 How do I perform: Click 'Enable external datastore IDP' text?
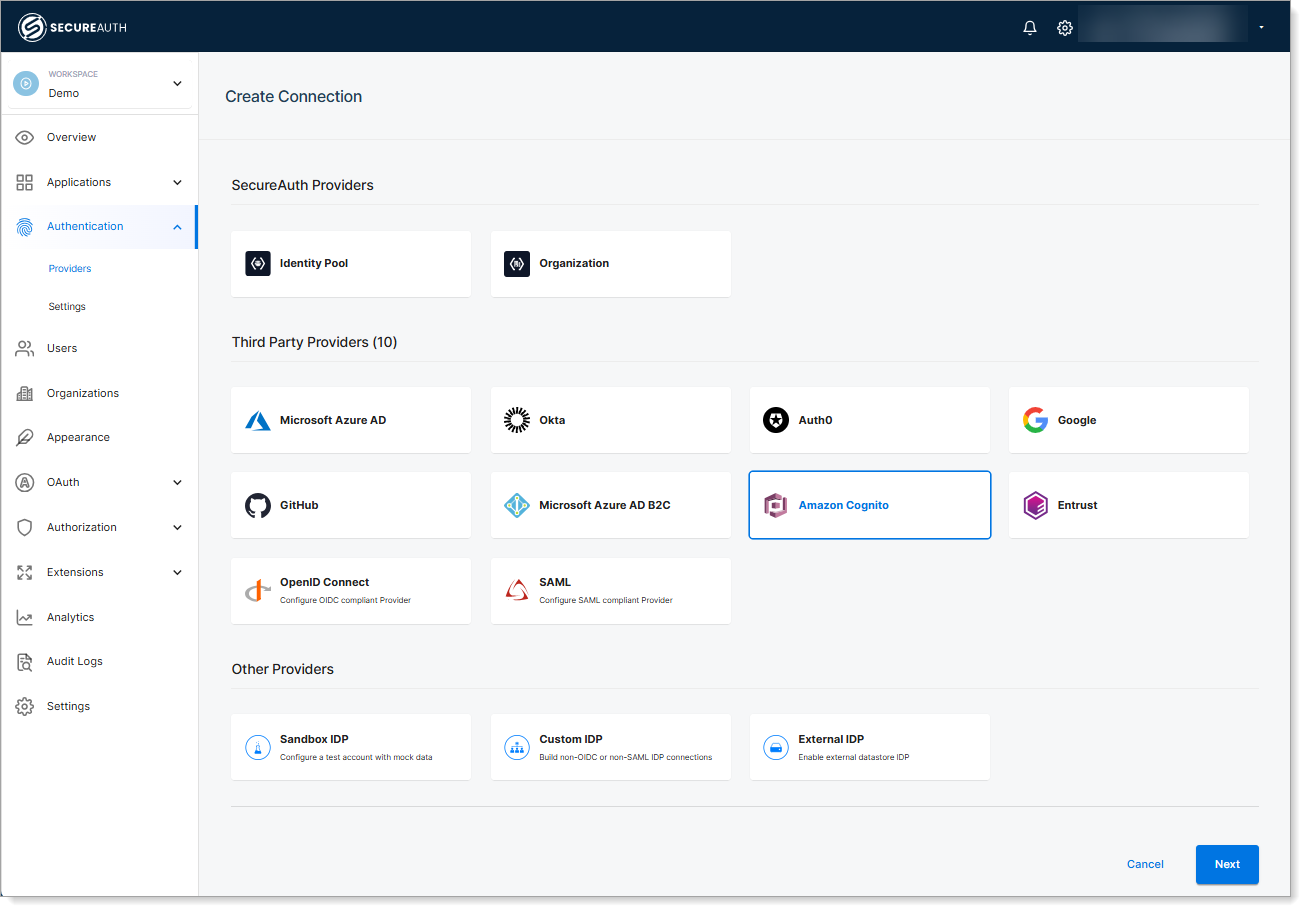pyautogui.click(x=854, y=757)
